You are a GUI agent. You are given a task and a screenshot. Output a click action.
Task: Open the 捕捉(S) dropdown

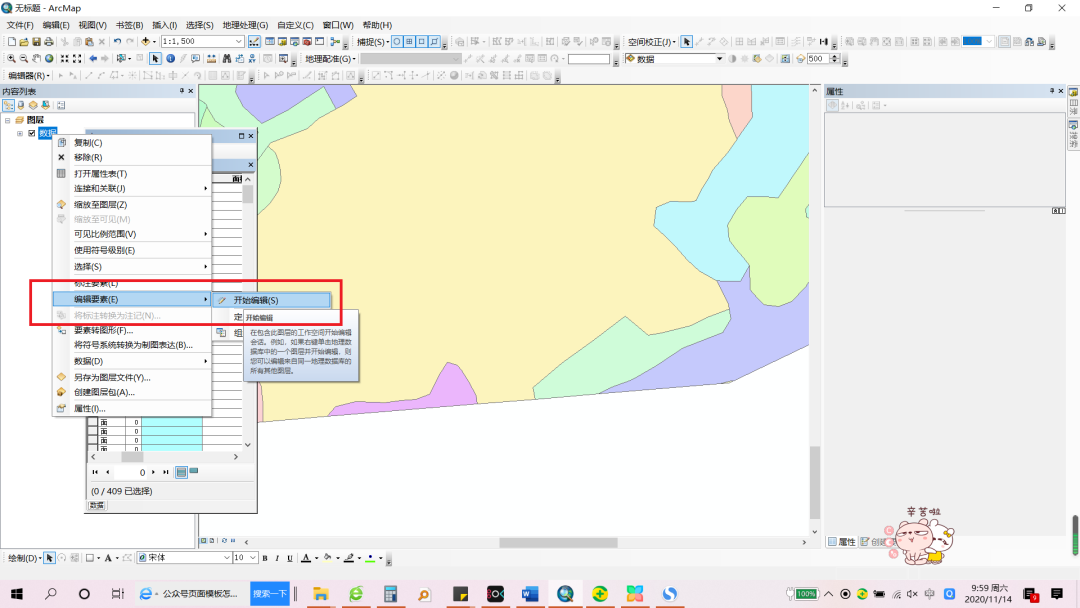373,42
